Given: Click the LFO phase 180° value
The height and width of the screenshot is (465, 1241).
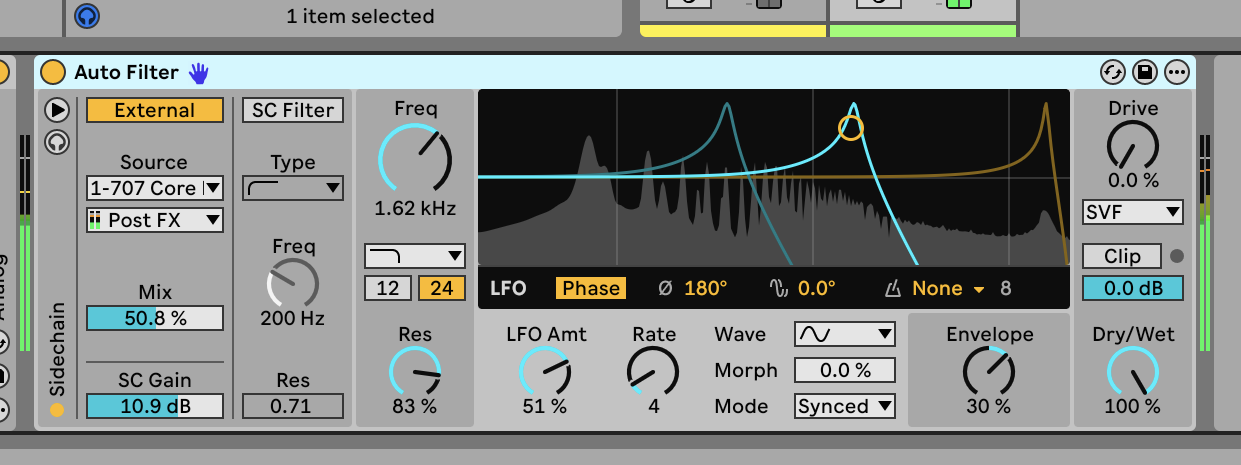Looking at the screenshot, I should click(x=706, y=288).
